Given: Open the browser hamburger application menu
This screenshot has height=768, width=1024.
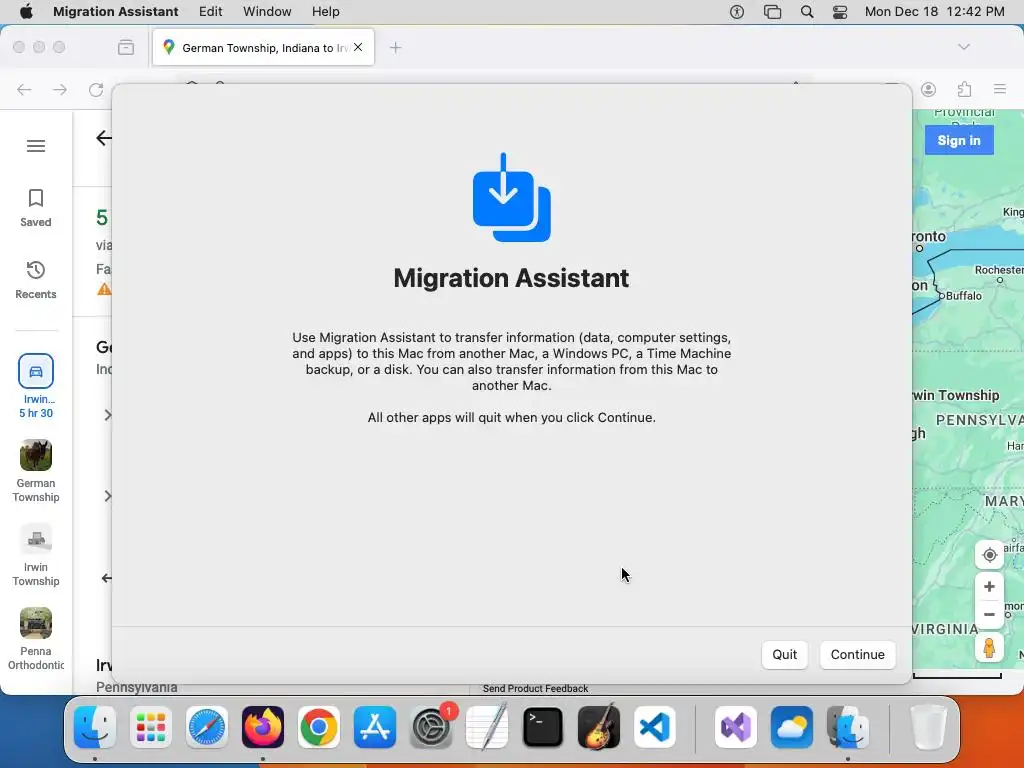Looking at the screenshot, I should [999, 89].
